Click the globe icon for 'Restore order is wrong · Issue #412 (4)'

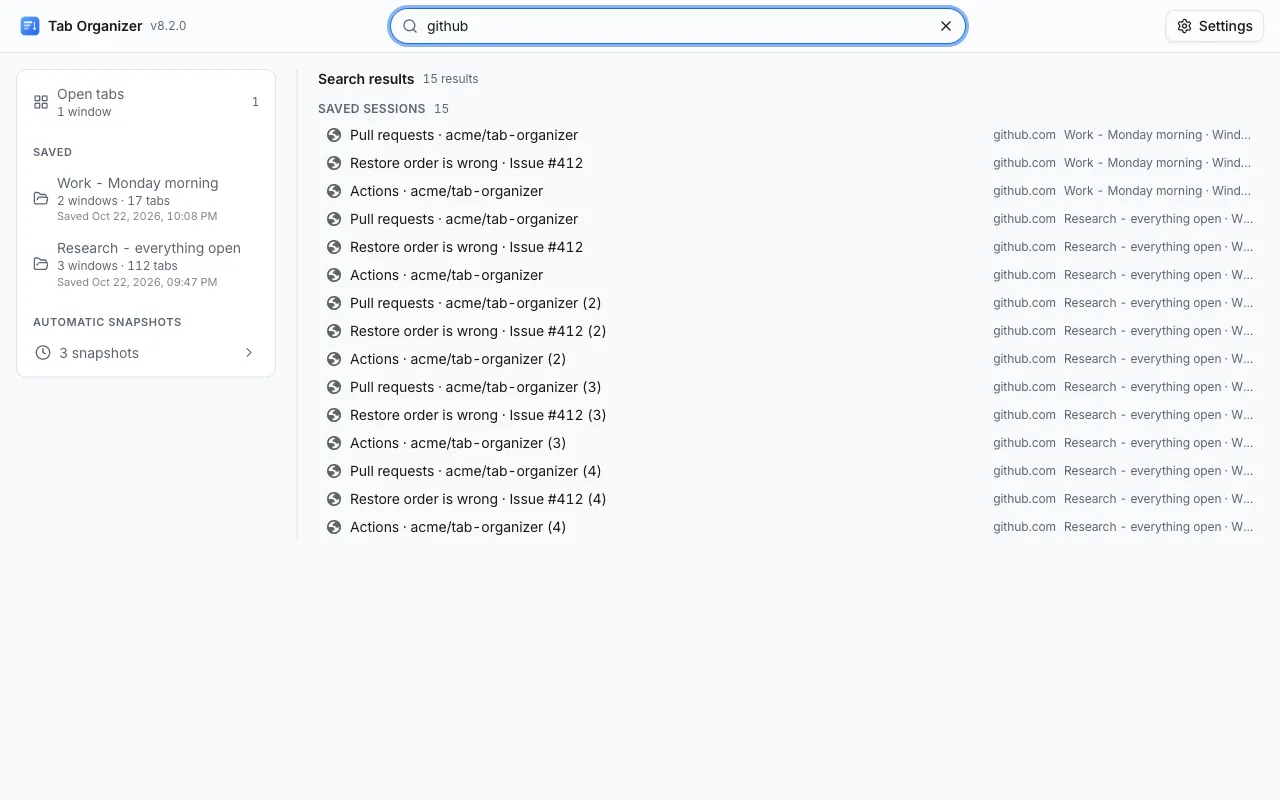point(334,499)
